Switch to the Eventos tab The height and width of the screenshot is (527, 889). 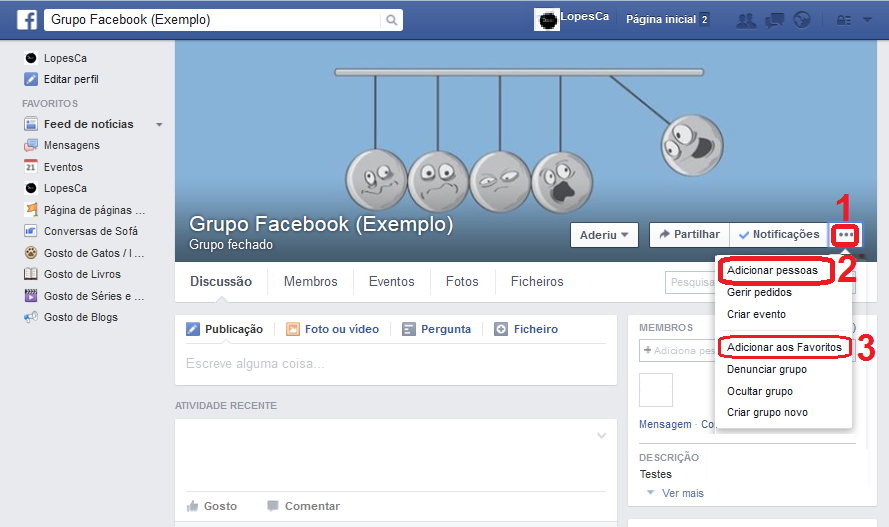point(392,282)
